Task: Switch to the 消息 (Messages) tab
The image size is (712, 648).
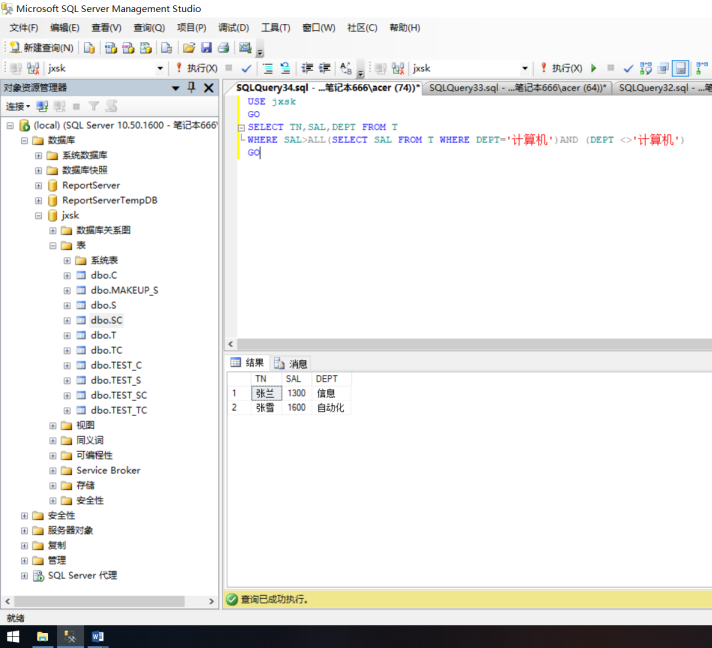Action: (x=292, y=364)
